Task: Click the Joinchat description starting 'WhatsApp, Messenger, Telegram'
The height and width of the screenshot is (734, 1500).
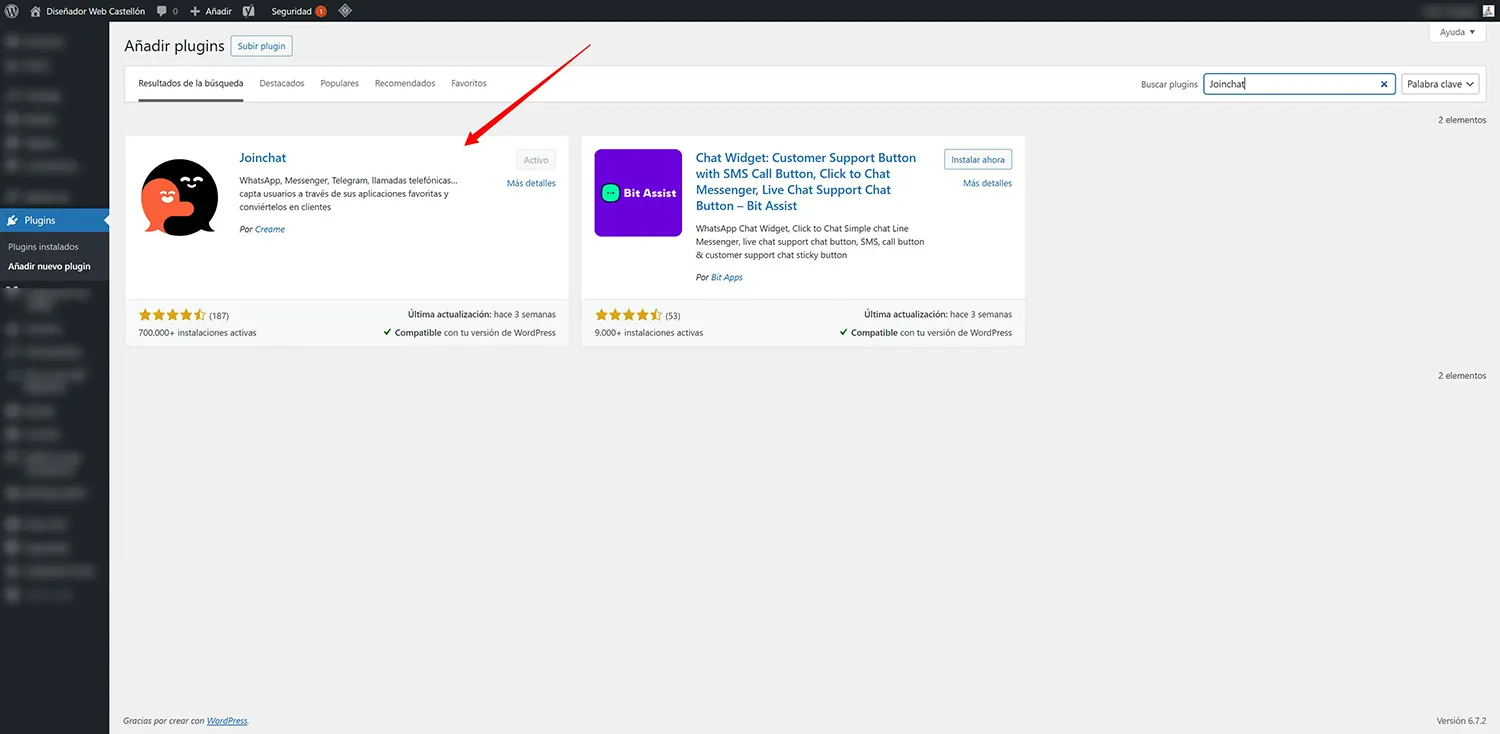Action: (x=349, y=194)
